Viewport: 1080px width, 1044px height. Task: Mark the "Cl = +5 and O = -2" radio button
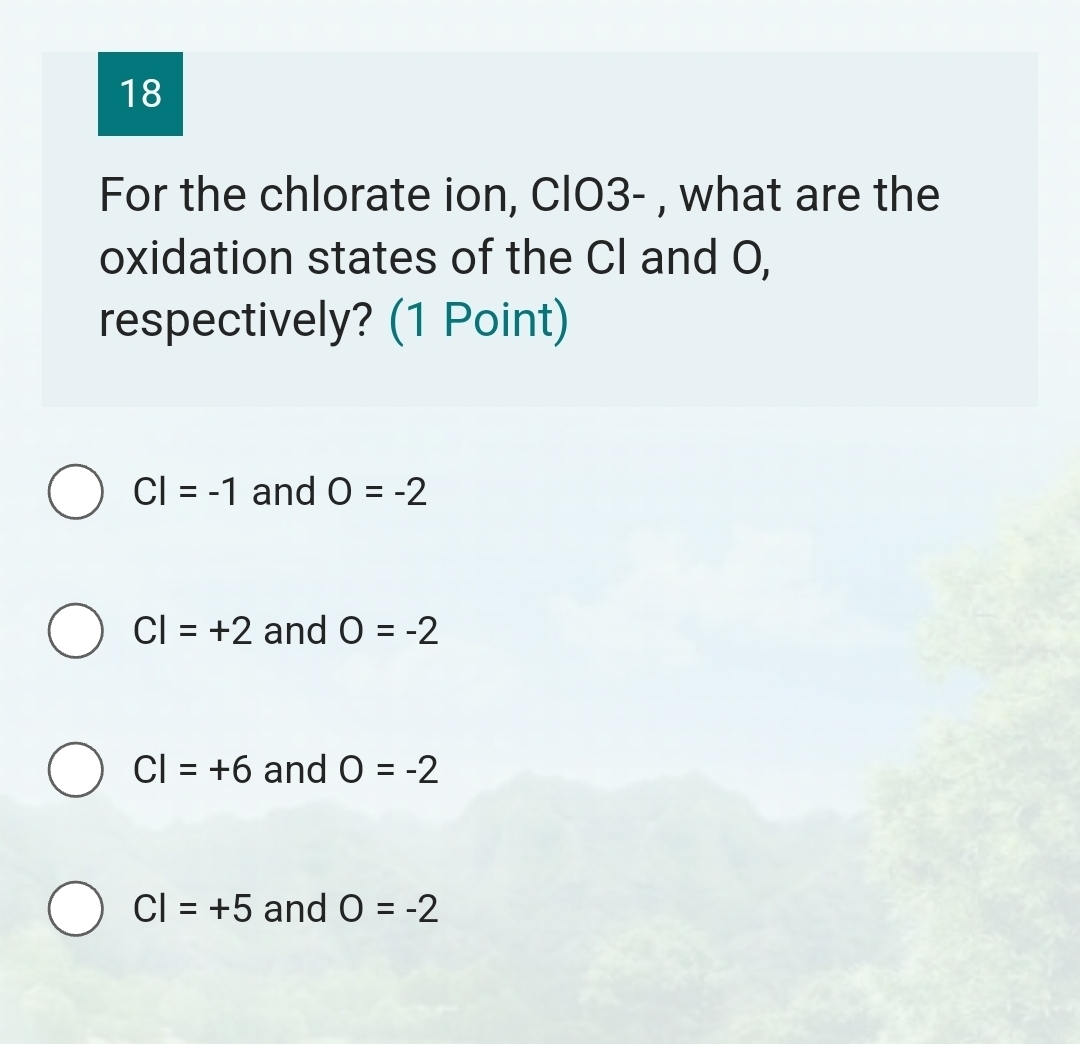coord(75,909)
